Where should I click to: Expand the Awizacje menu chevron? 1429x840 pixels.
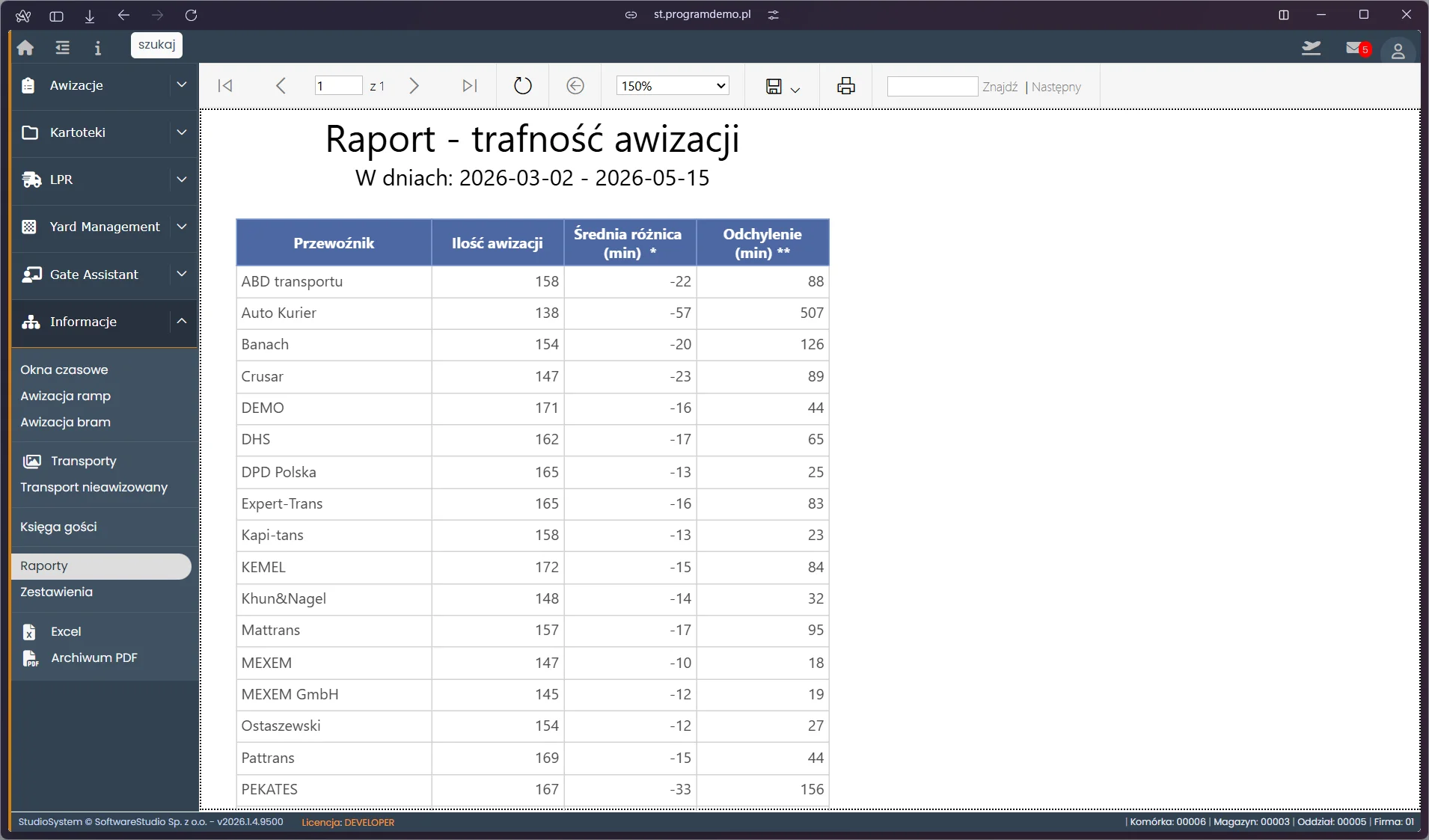pyautogui.click(x=181, y=85)
